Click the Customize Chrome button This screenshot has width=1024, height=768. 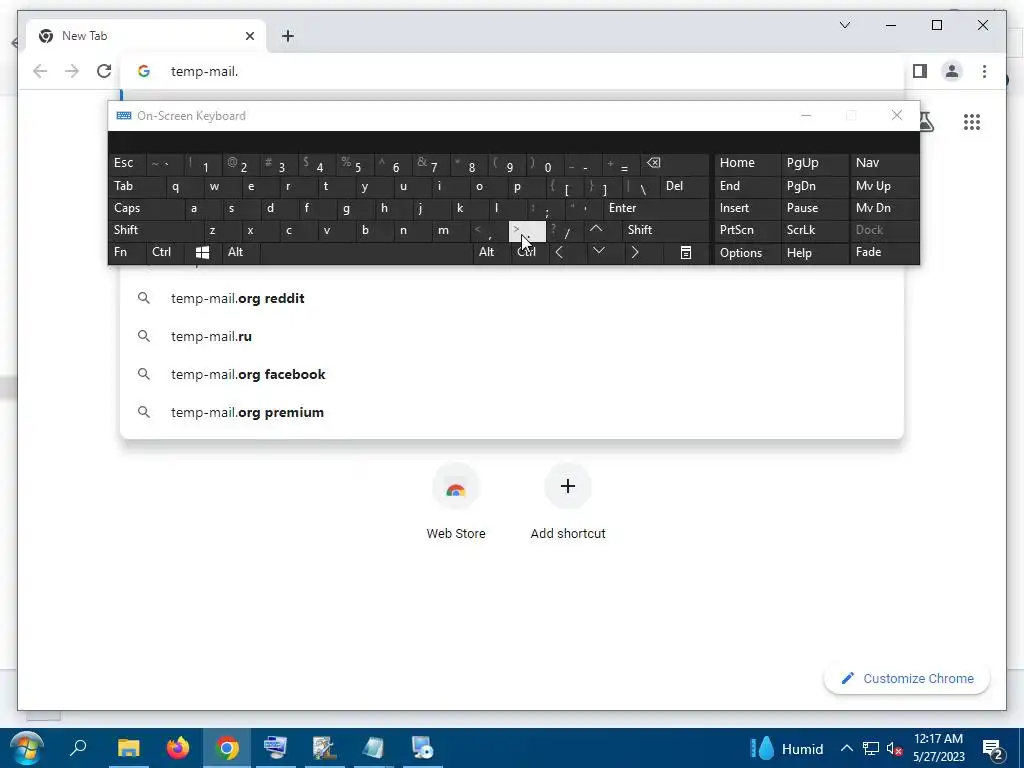[x=906, y=679]
